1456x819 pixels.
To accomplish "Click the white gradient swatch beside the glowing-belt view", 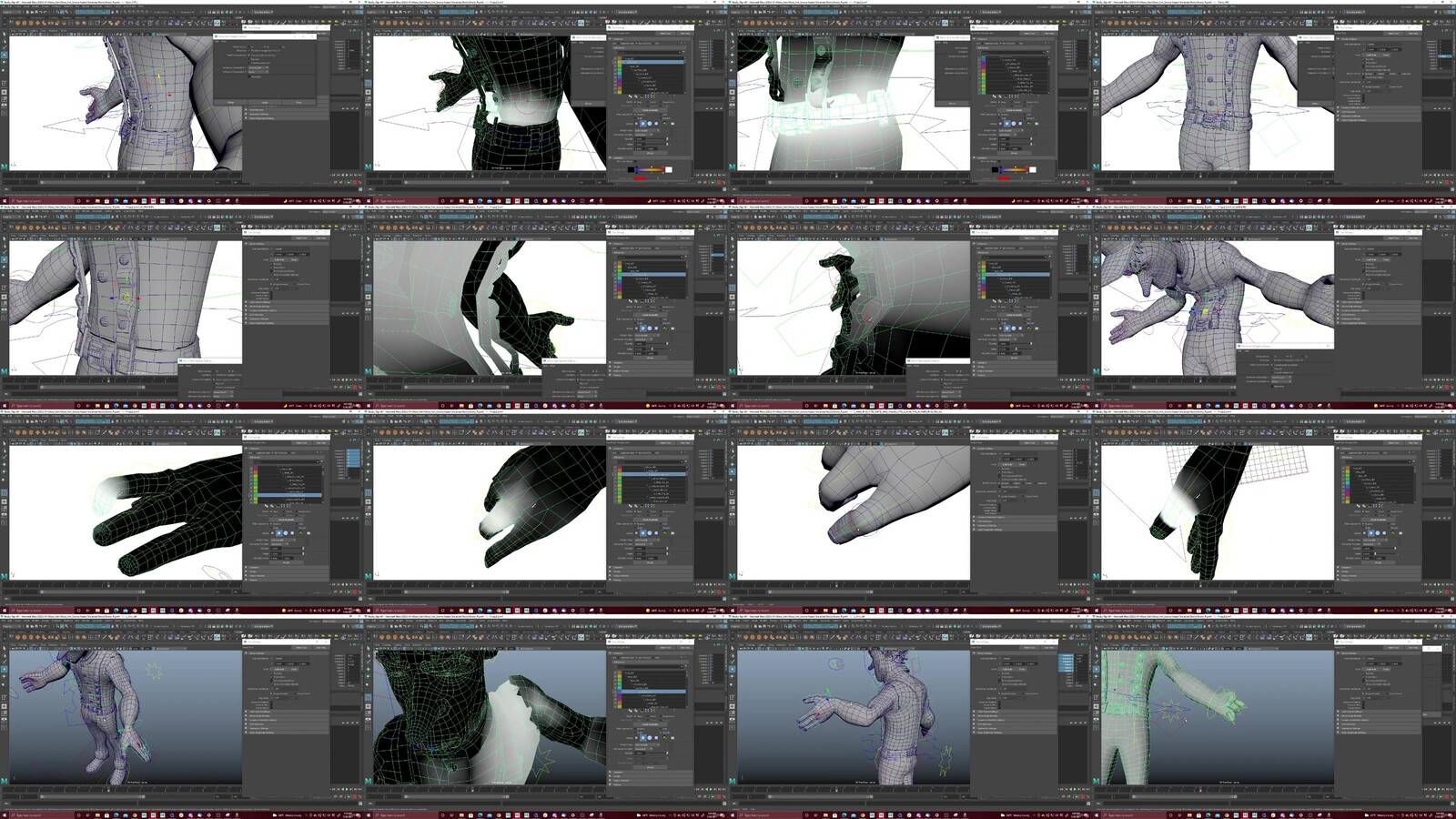I will click(x=1032, y=169).
